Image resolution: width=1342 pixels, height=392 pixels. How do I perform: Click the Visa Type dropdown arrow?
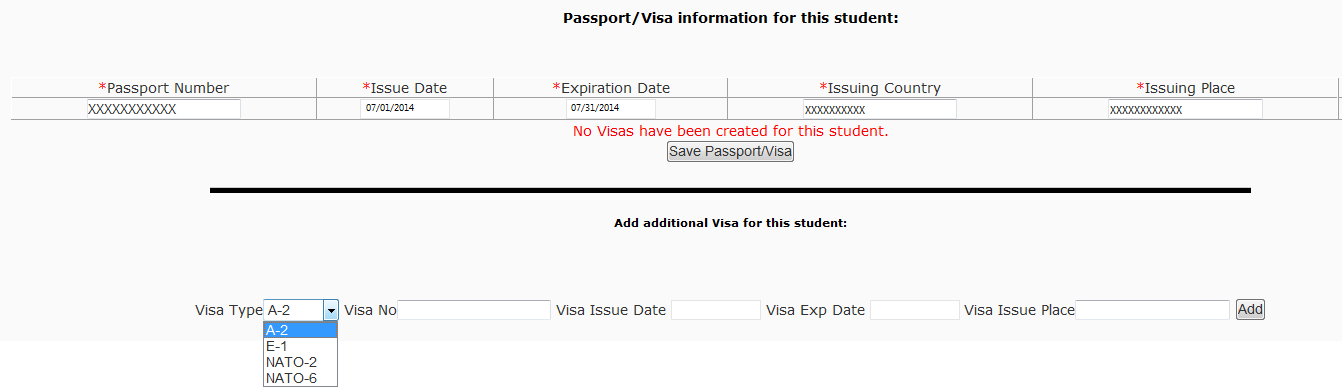coord(331,311)
